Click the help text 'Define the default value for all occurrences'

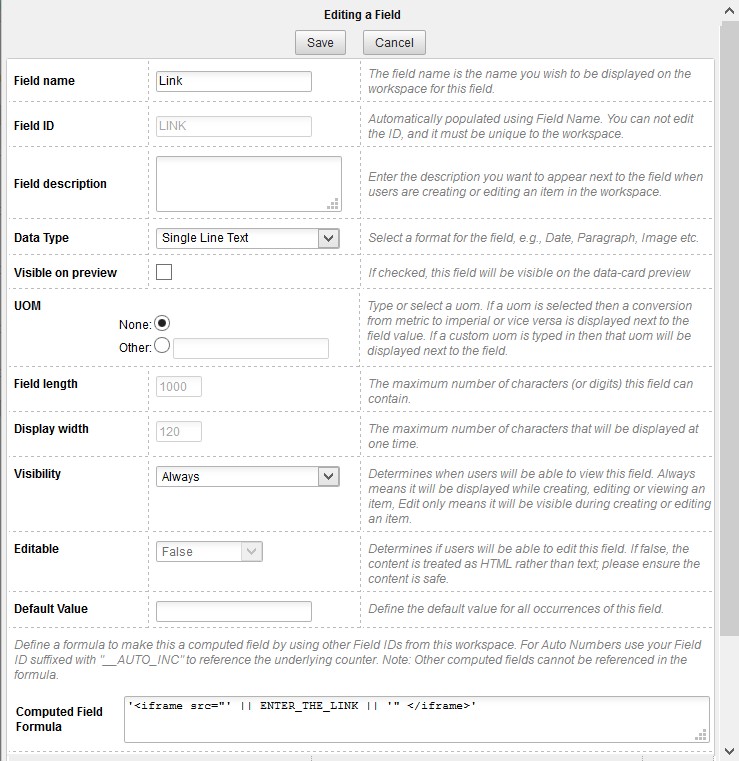[516, 609]
